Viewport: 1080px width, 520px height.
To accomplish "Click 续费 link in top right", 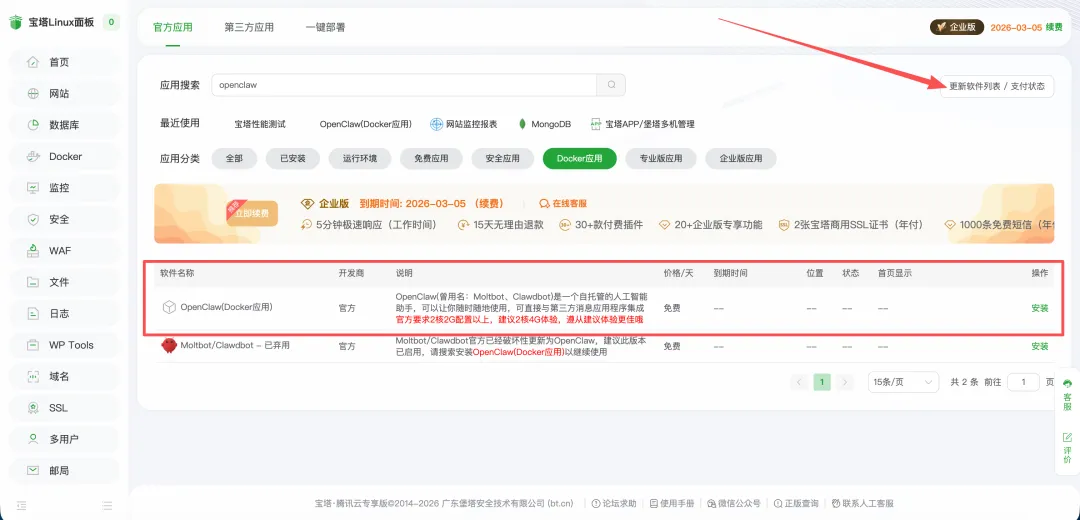I will pyautogui.click(x=1054, y=28).
